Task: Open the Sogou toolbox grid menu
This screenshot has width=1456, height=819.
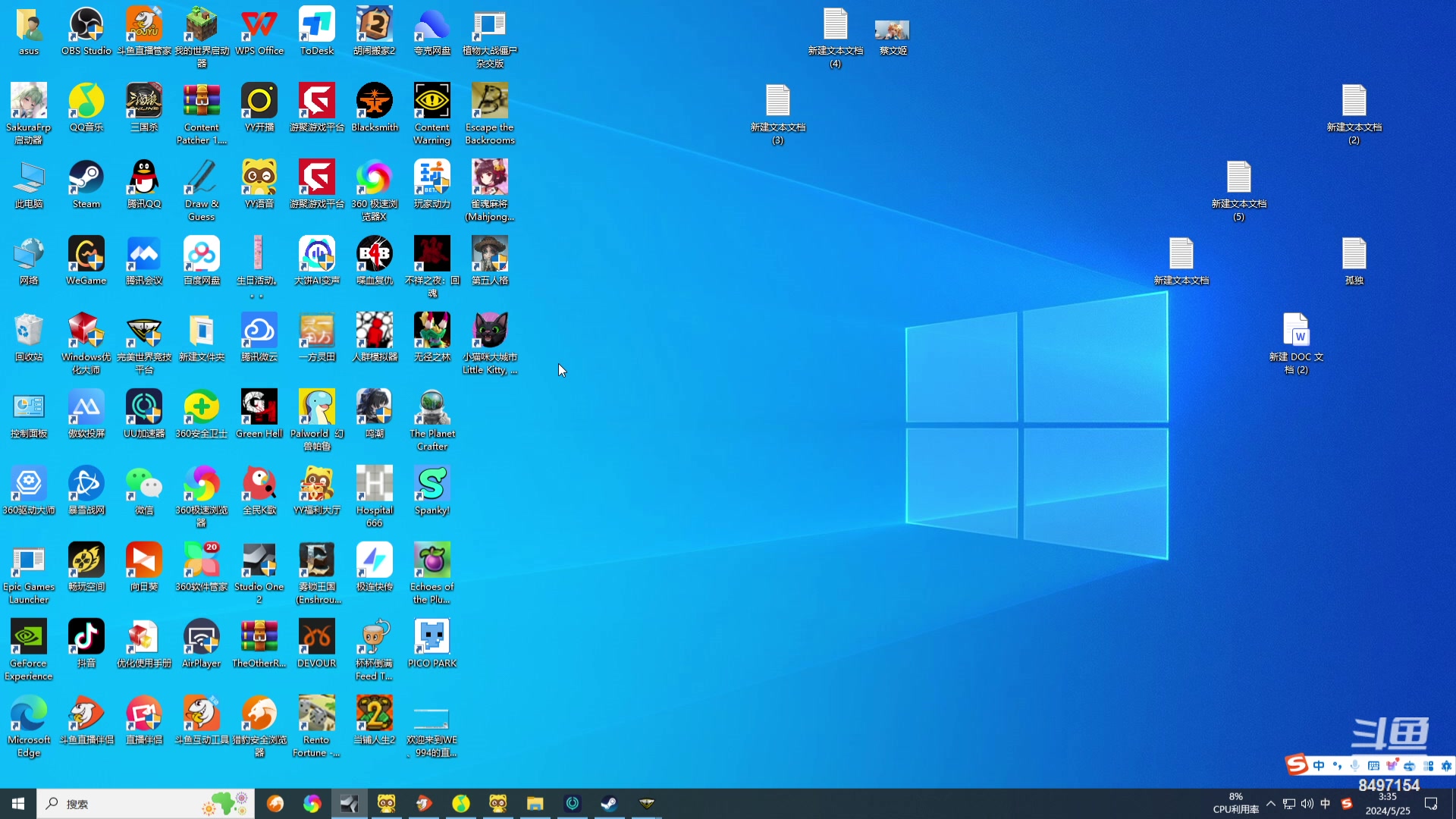Action: (1428, 766)
